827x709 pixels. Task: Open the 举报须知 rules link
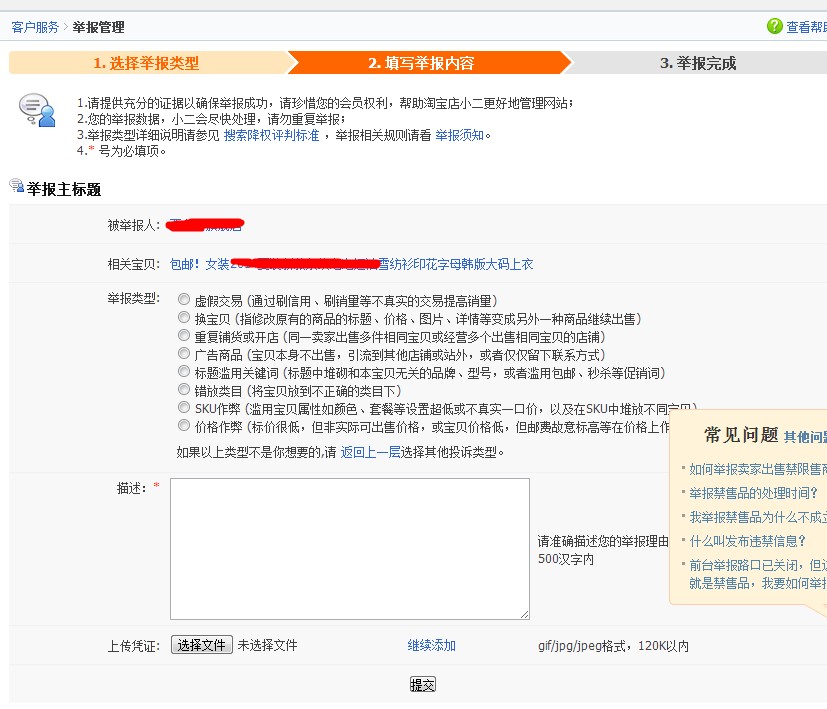click(x=460, y=135)
